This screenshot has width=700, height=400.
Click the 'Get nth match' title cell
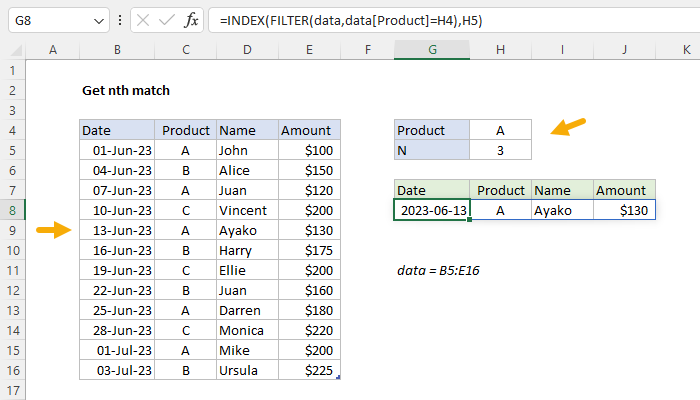[x=125, y=91]
